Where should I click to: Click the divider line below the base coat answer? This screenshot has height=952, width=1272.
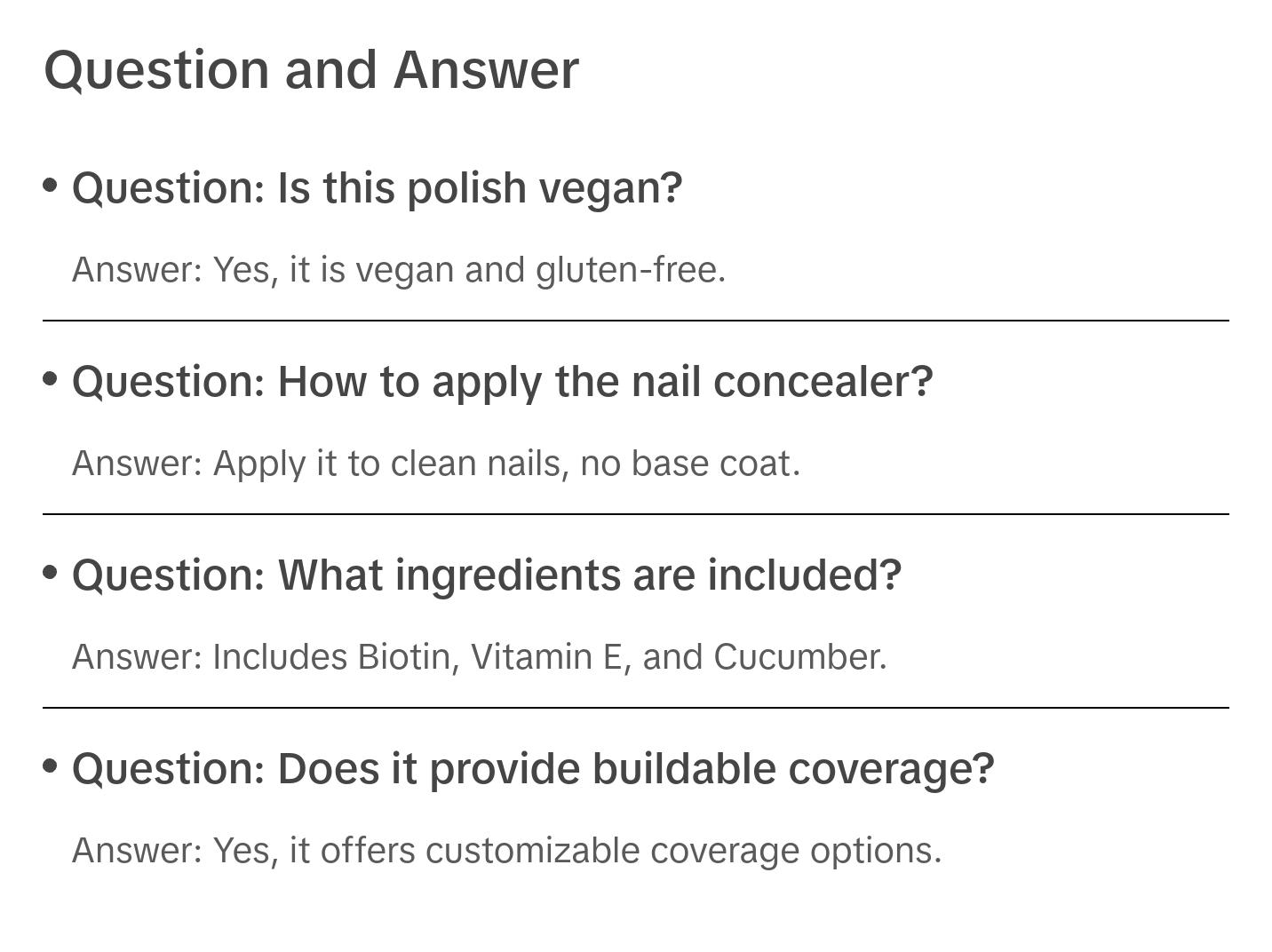635,514
